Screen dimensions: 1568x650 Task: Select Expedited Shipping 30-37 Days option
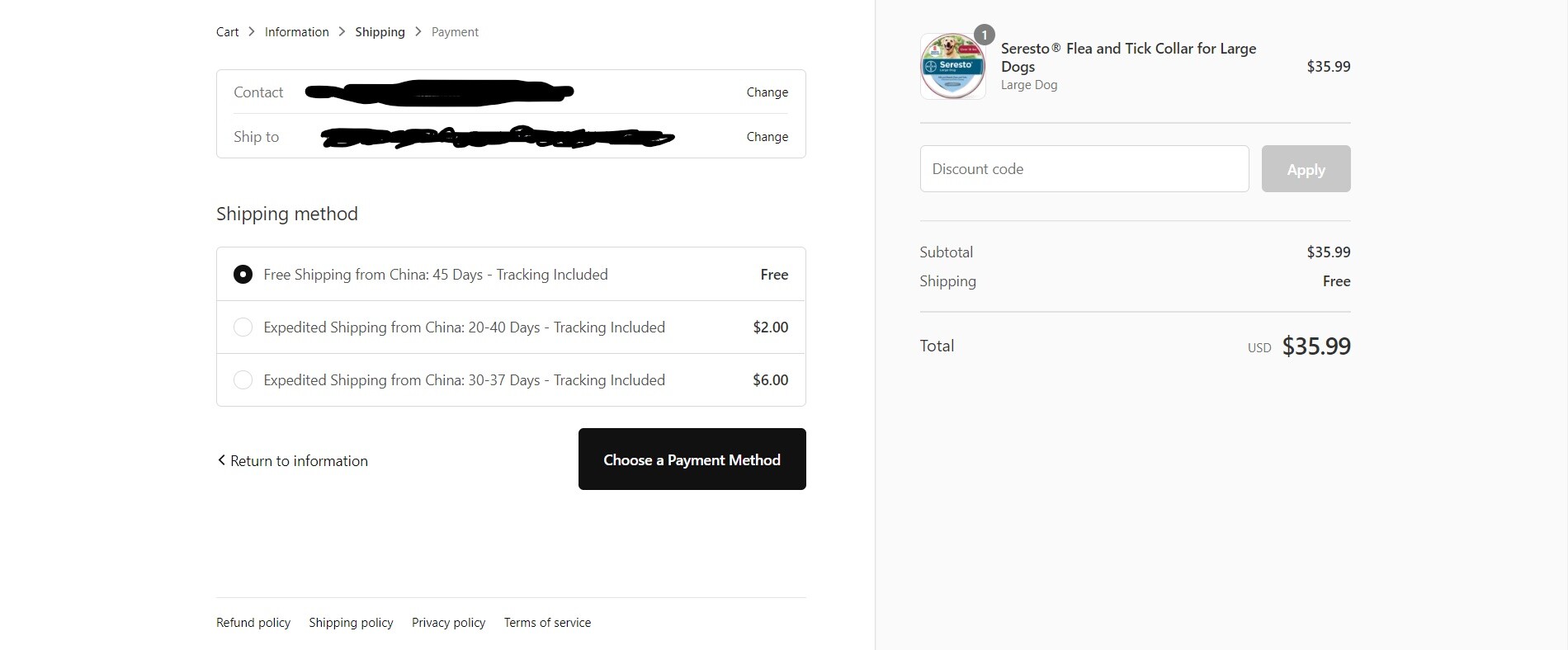point(243,380)
